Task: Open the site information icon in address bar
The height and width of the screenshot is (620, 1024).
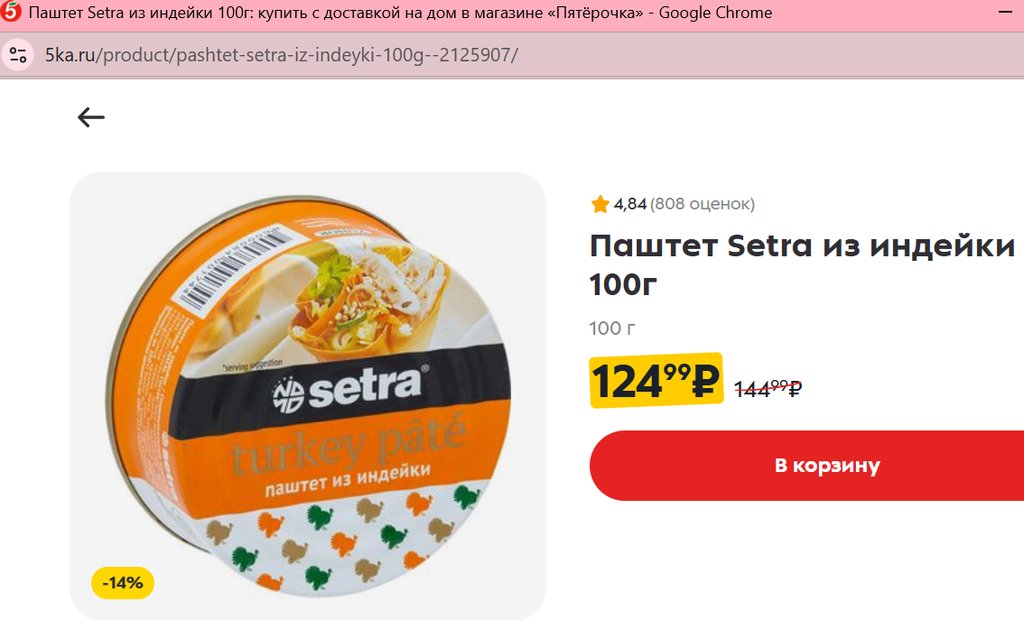Action: [x=18, y=55]
